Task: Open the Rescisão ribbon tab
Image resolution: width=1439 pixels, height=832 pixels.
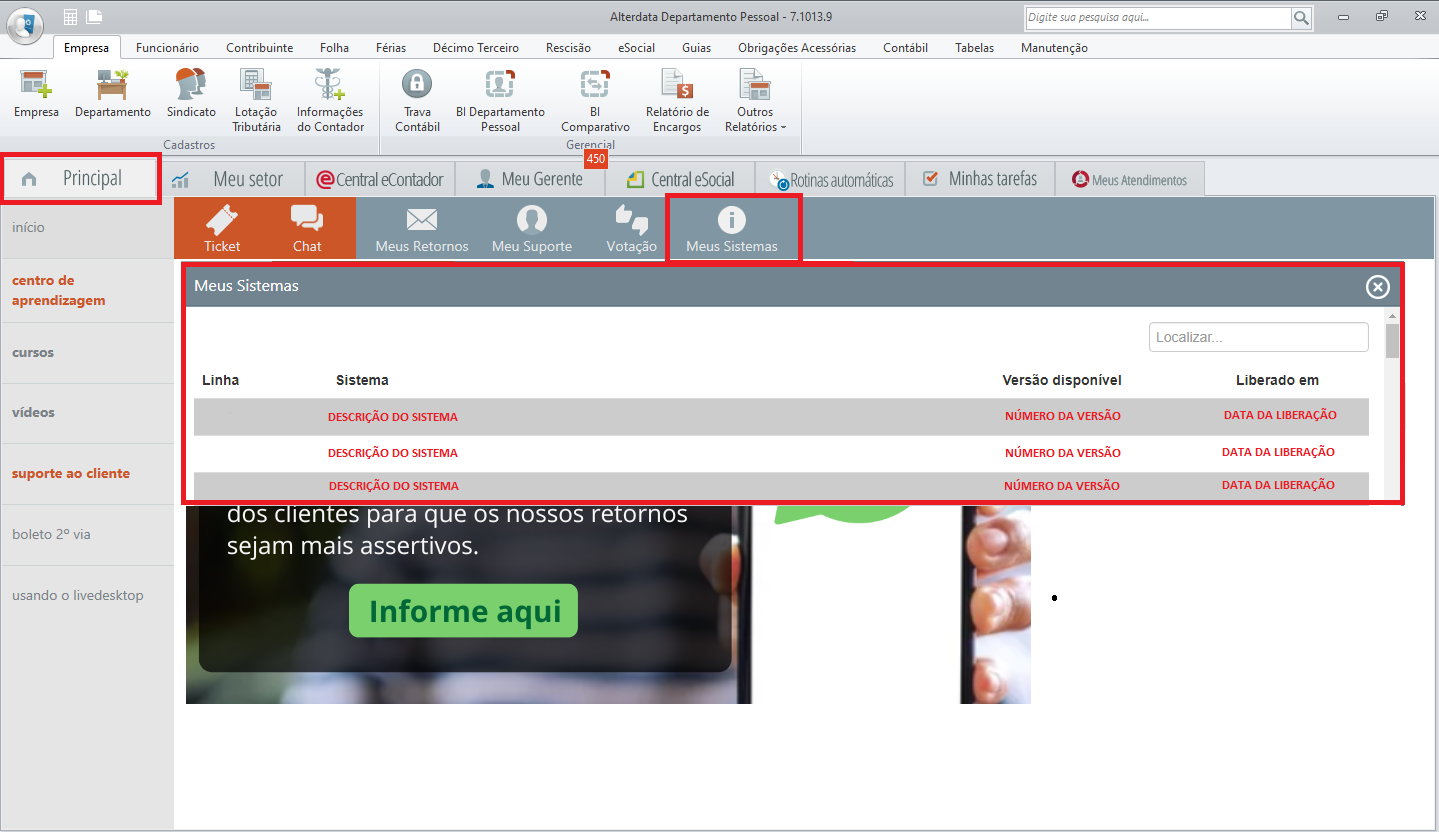Action: click(568, 48)
